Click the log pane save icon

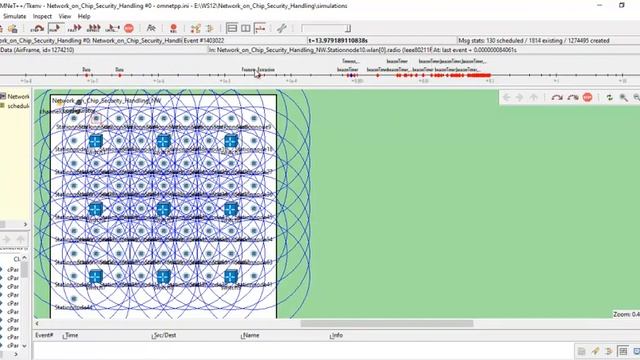582,351
